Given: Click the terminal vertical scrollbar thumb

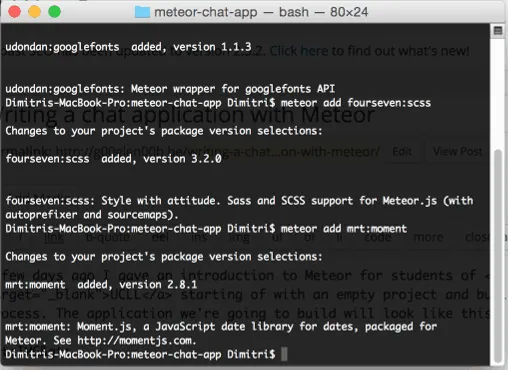Looking at the screenshot, I should [498, 256].
